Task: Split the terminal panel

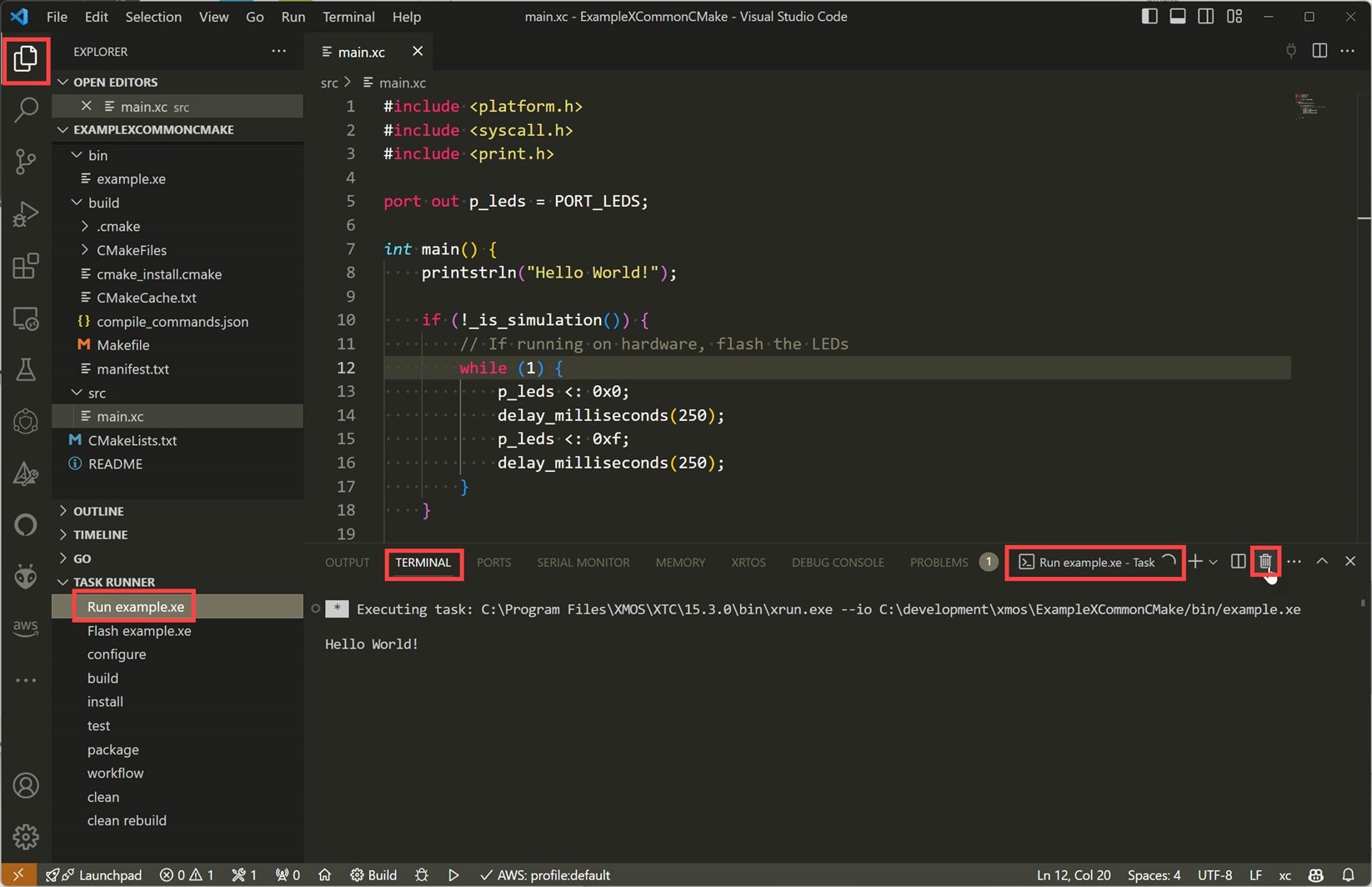Action: [1238, 562]
